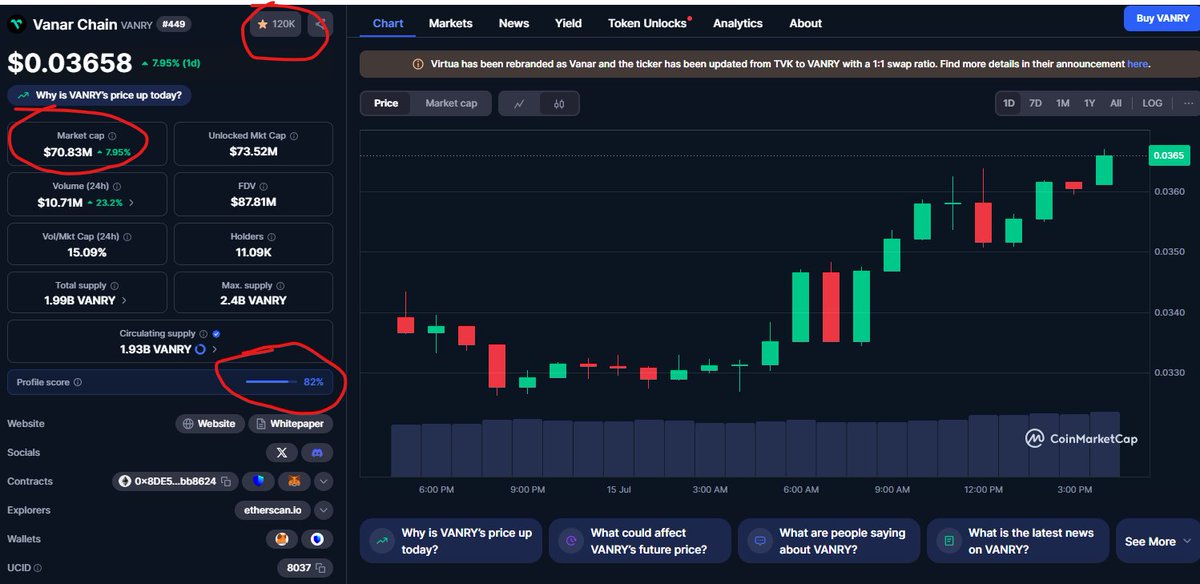
Task: Open the Analytics tab
Action: (x=738, y=23)
